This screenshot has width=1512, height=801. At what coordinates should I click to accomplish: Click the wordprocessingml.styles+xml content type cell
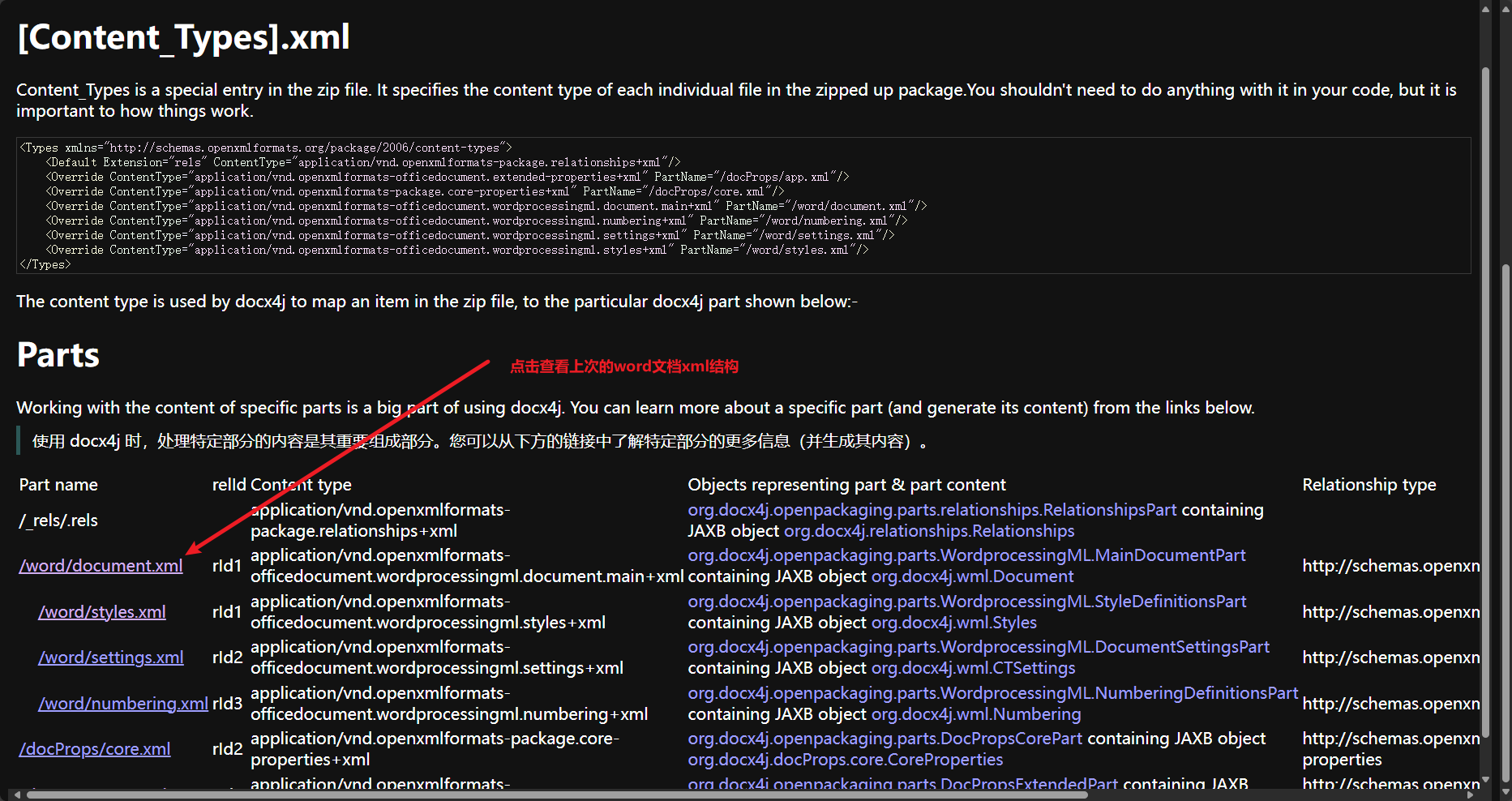coord(428,612)
